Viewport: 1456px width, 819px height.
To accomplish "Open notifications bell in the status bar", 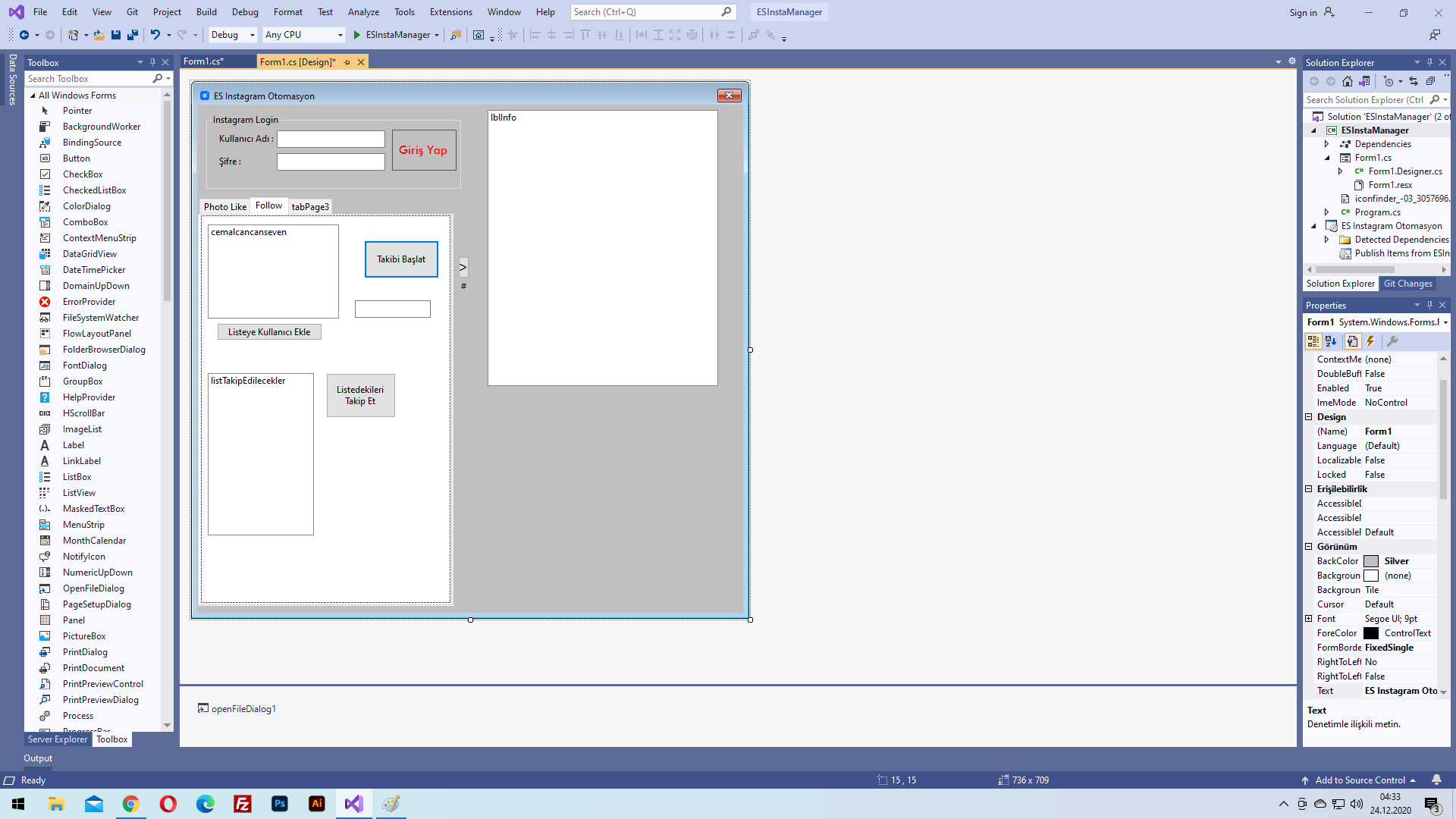I will tap(1436, 780).
